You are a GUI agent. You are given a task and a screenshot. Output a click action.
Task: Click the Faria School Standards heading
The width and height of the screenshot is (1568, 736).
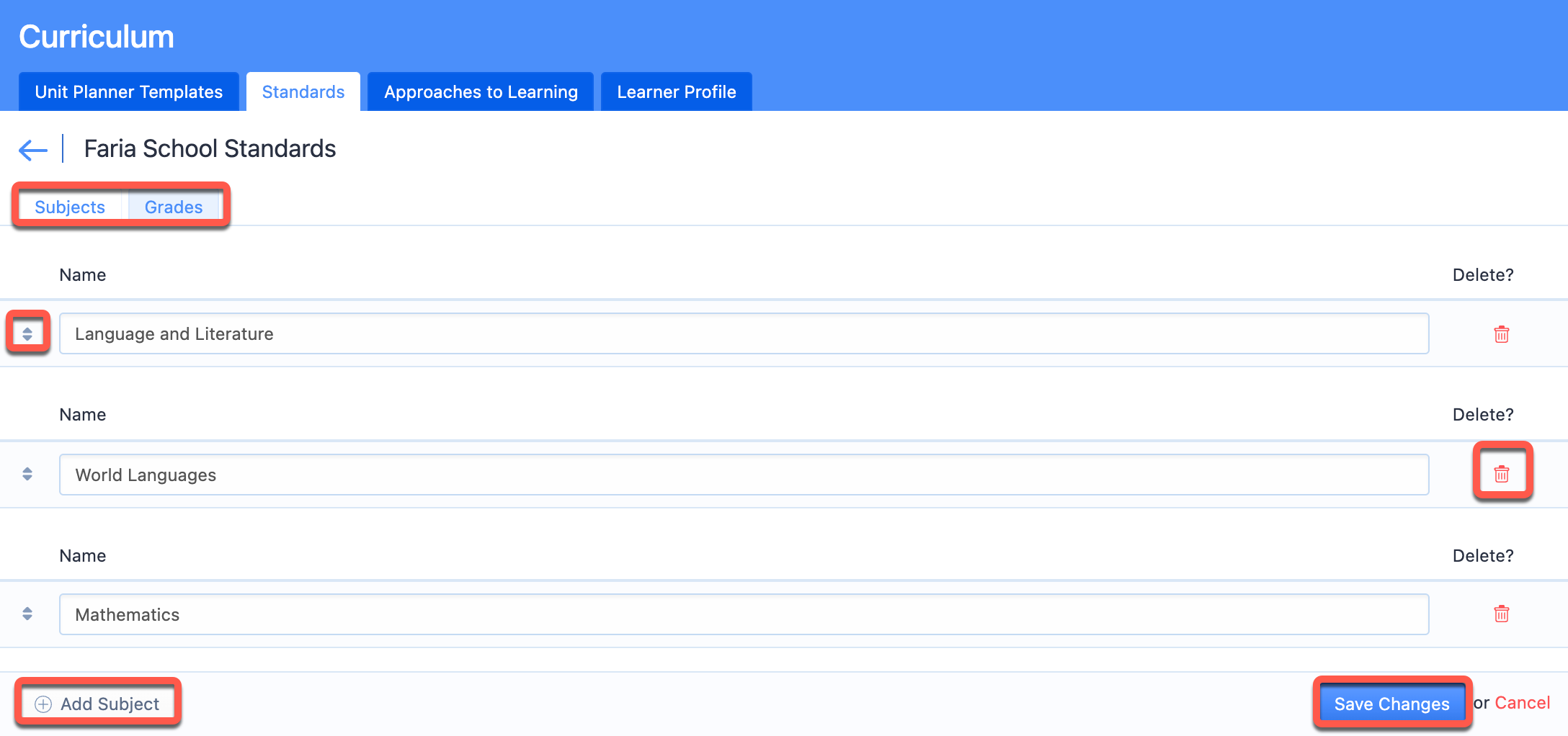click(x=210, y=148)
